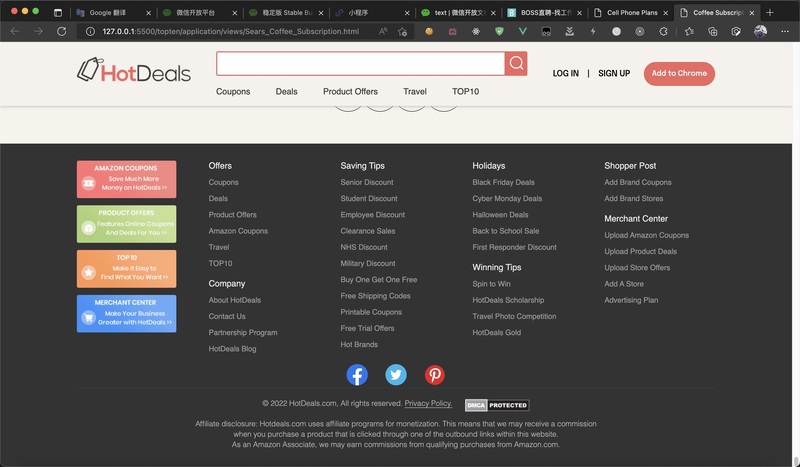This screenshot has height=467, width=800.
Task: Open a new browser tab
Action: click(770, 12)
